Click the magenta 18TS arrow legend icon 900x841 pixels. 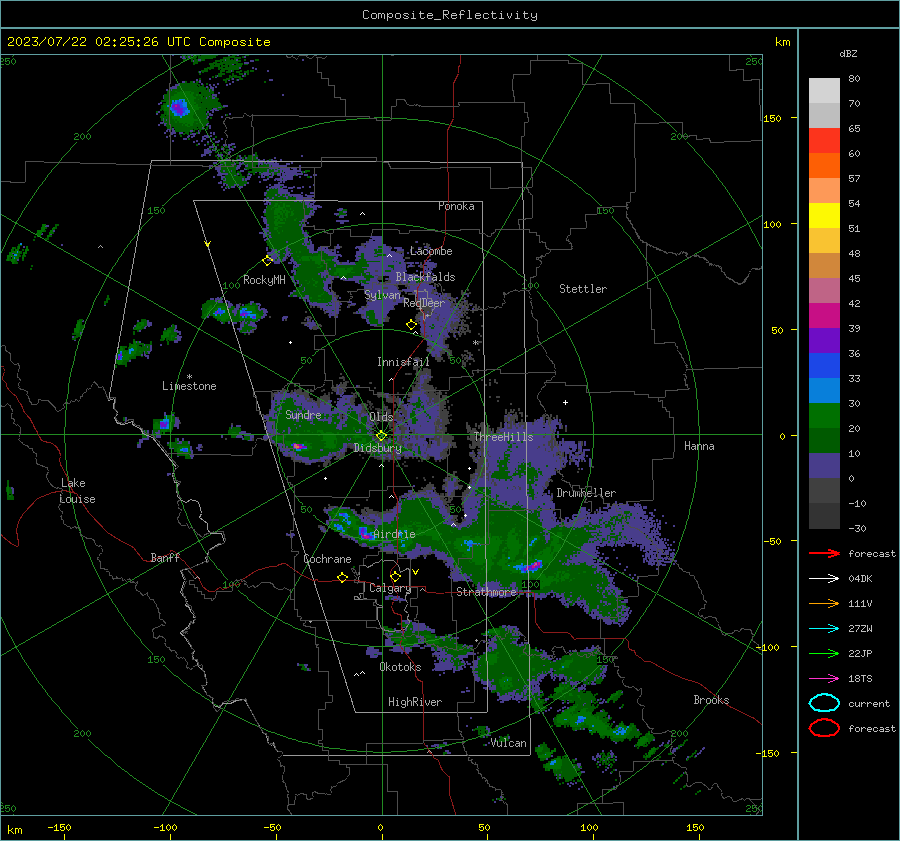(x=824, y=679)
